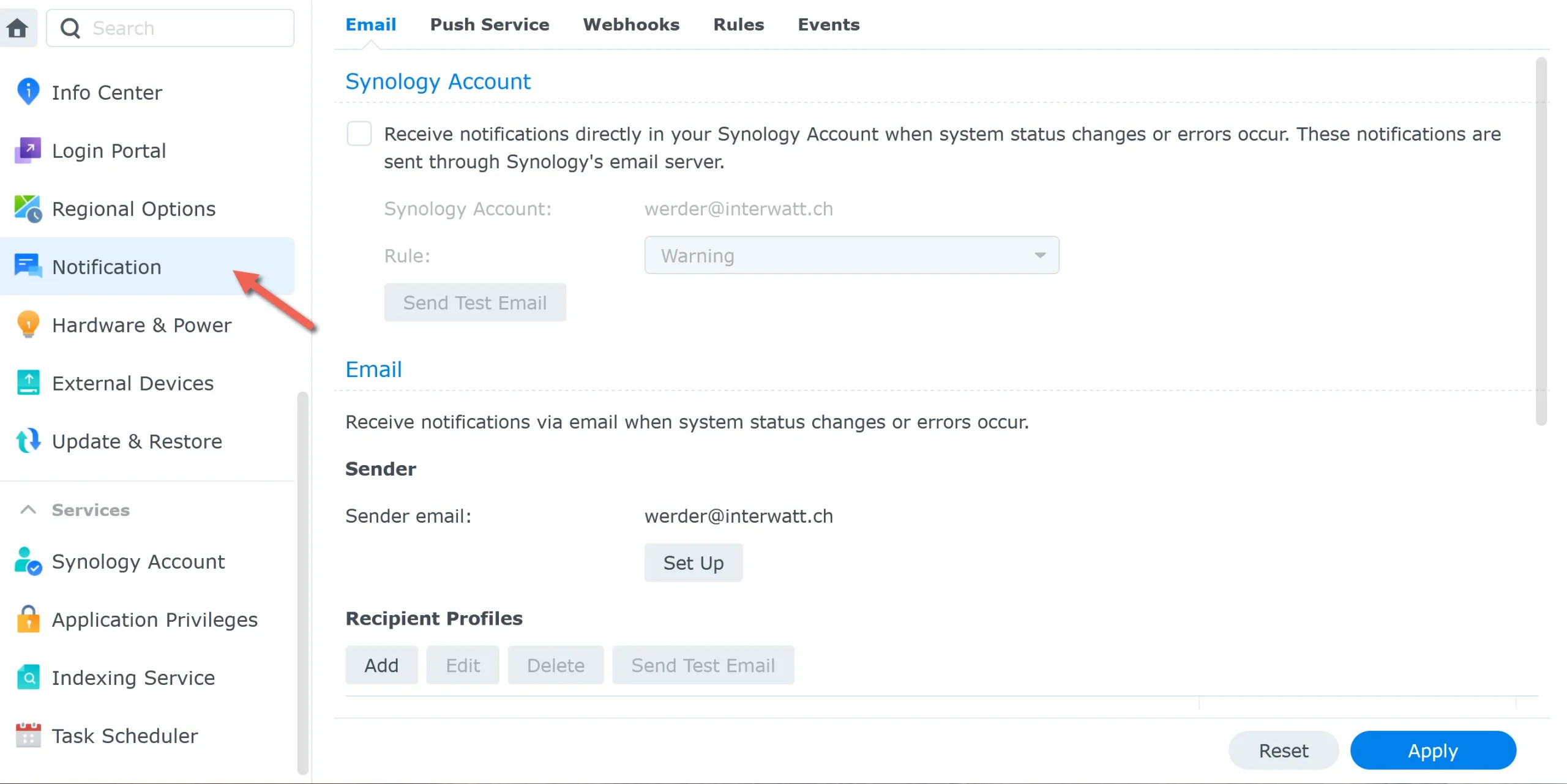
Task: Enable Synology Account notifications checkbox
Action: tap(359, 133)
